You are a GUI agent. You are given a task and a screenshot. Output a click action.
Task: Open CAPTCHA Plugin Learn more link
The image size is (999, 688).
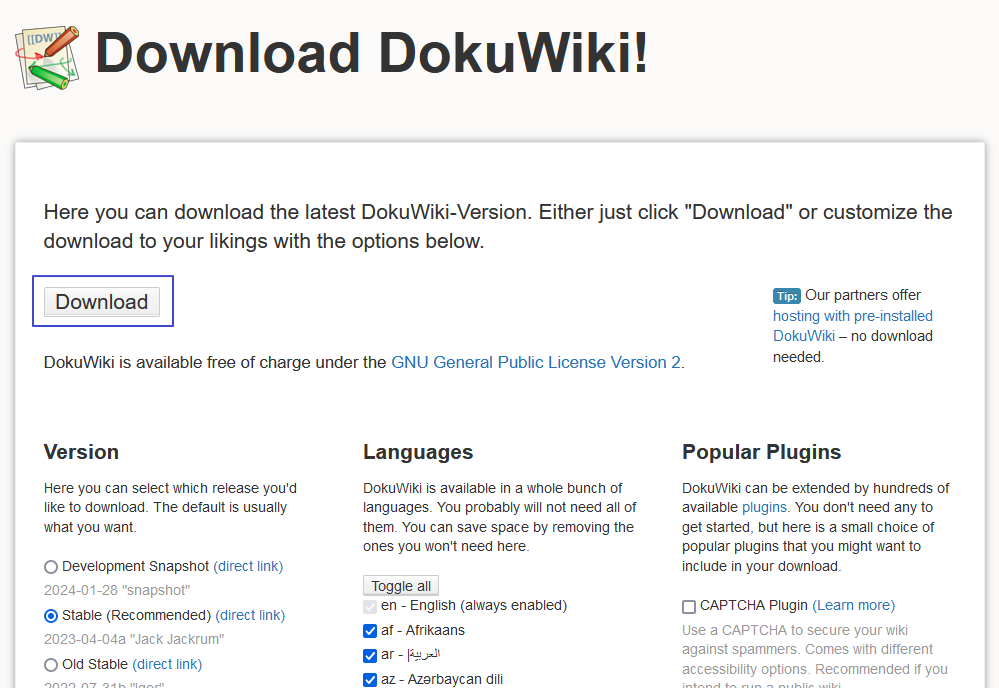click(x=854, y=605)
